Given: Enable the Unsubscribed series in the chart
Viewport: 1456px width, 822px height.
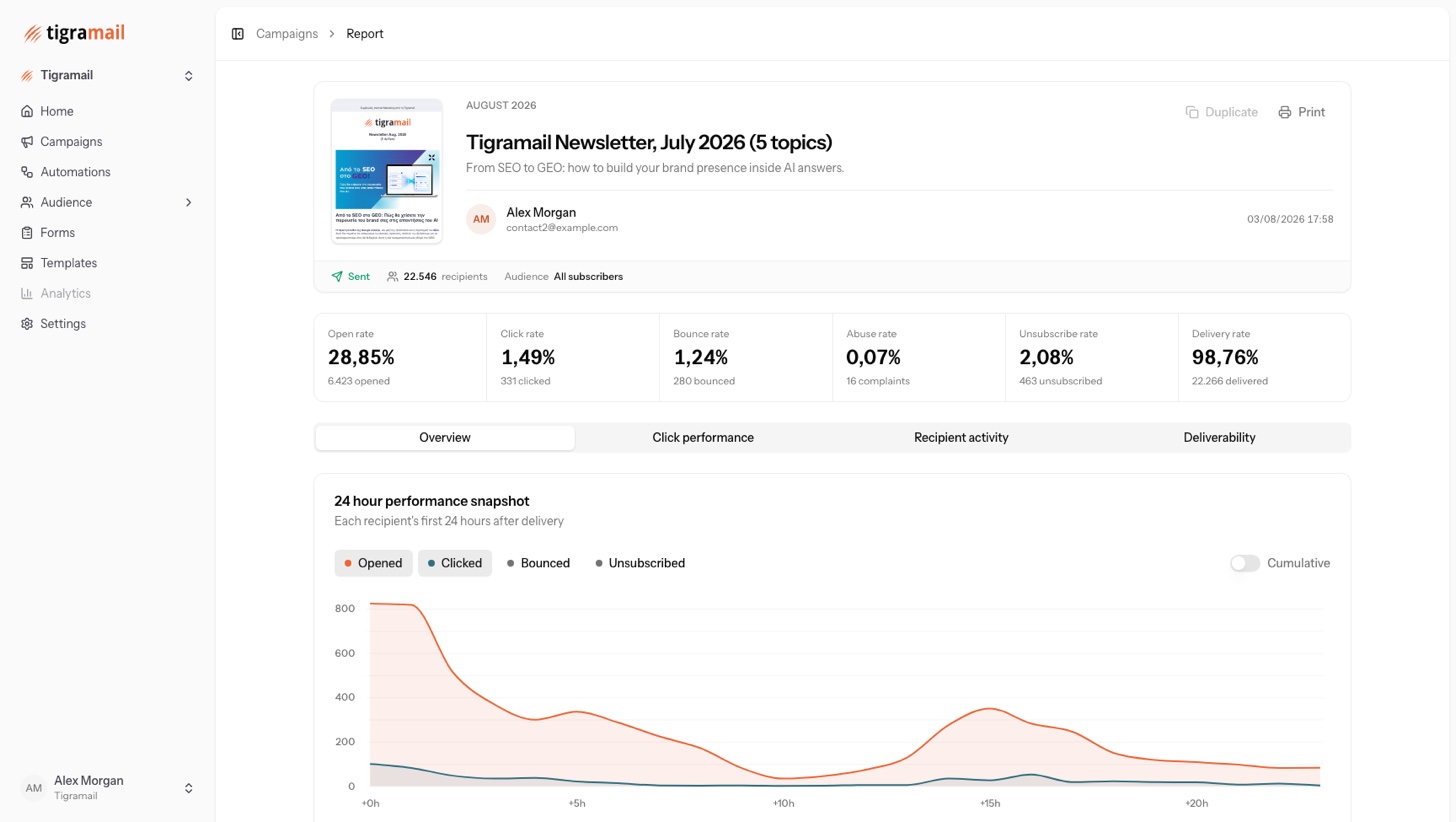Looking at the screenshot, I should pos(640,563).
